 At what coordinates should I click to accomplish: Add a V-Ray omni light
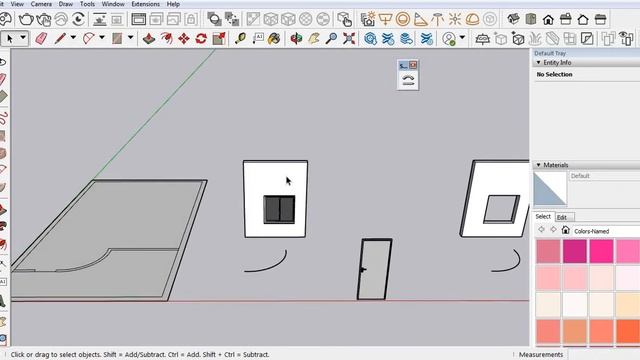point(455,19)
